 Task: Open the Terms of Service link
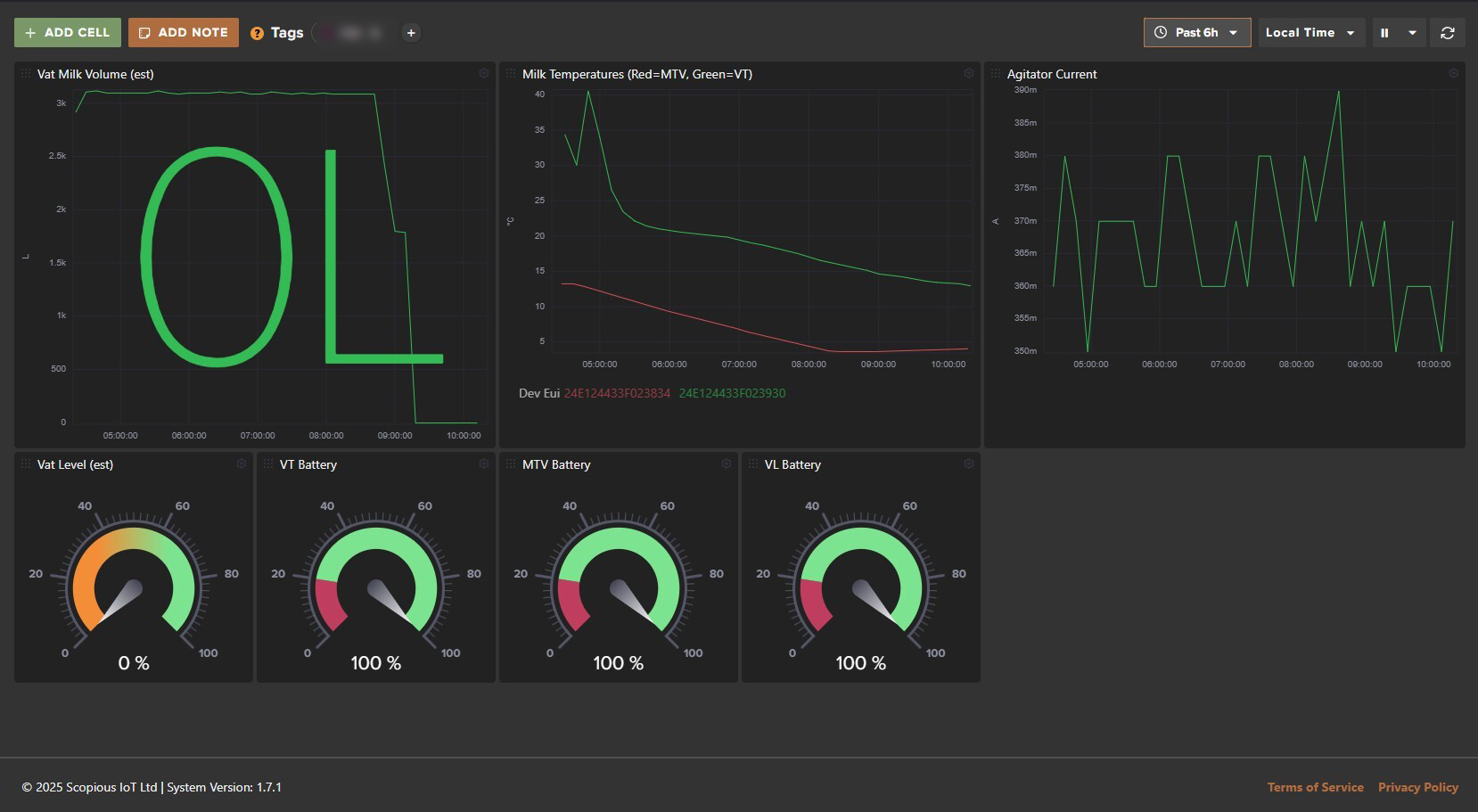pos(1315,787)
